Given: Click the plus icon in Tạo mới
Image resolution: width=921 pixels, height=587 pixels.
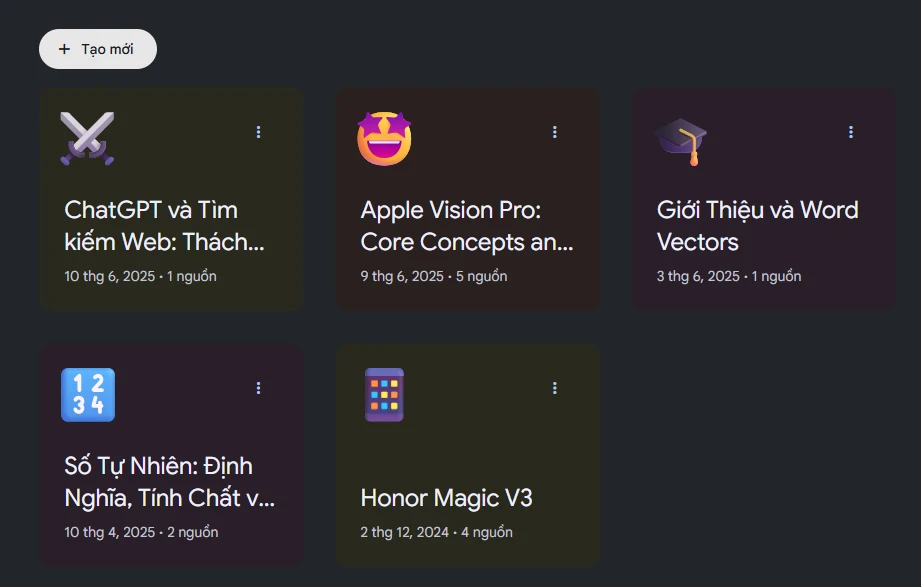Looking at the screenshot, I should tap(65, 49).
